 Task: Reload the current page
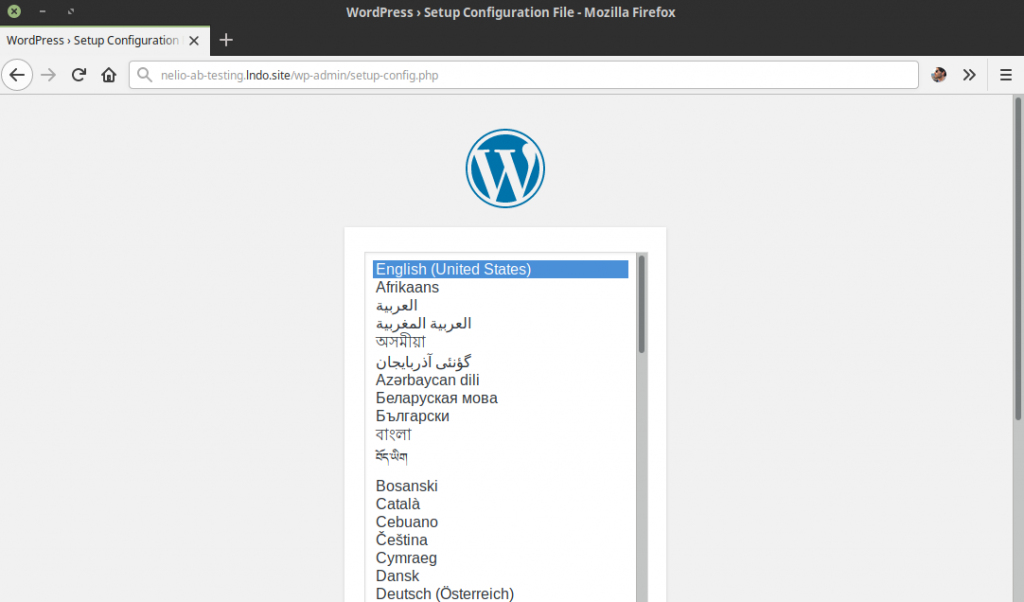pyautogui.click(x=78, y=74)
